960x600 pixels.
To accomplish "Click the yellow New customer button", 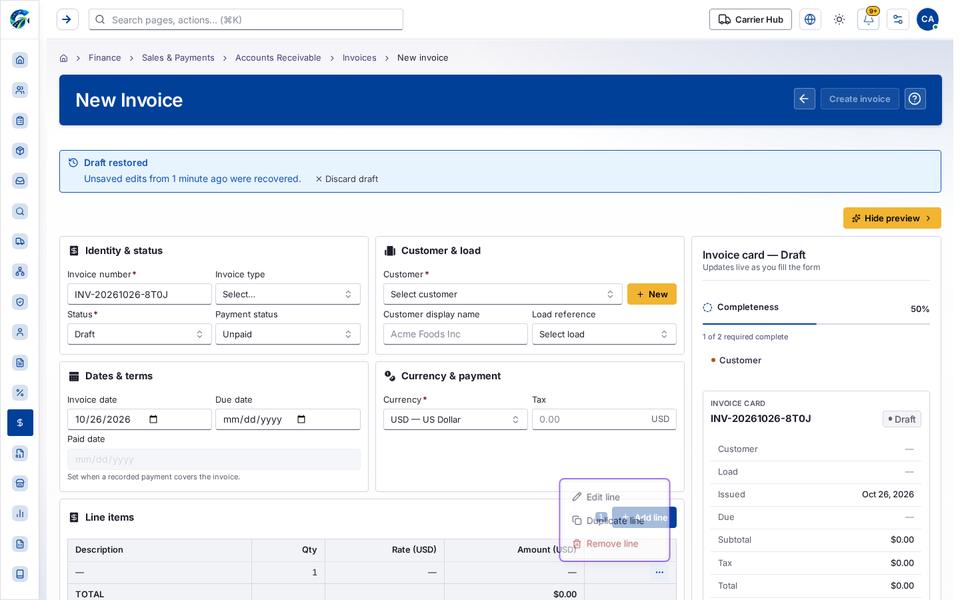I will 652,294.
